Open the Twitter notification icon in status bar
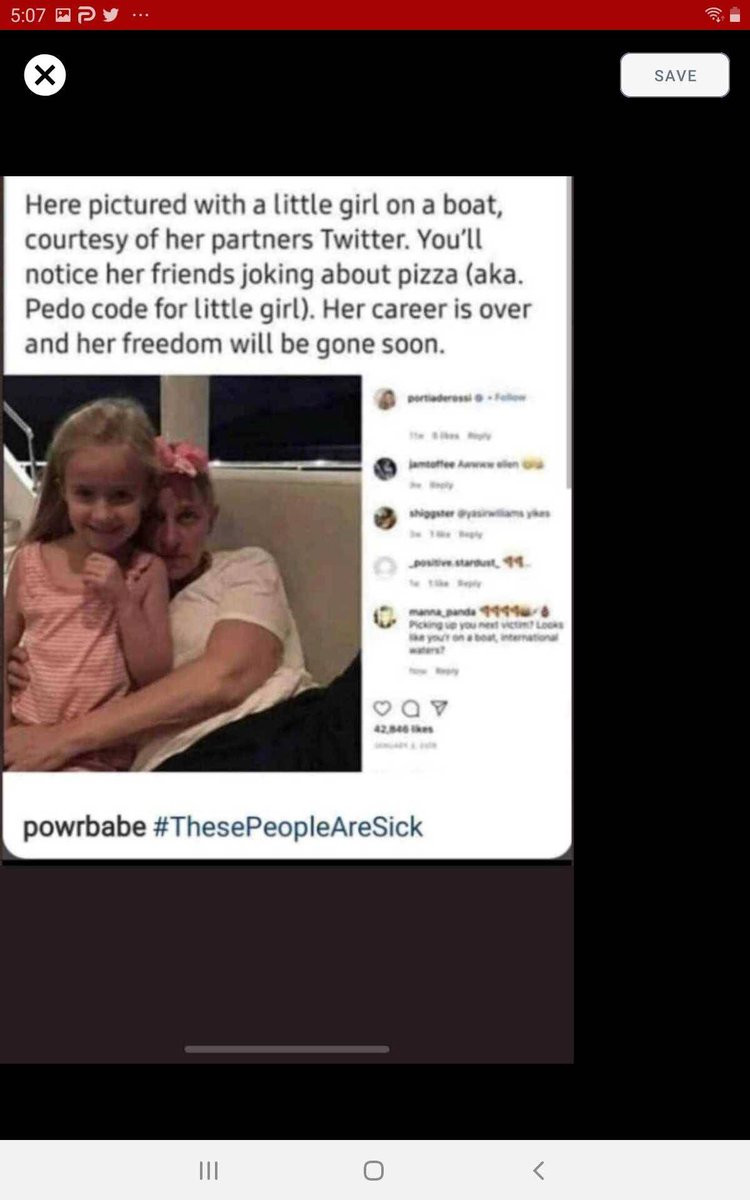This screenshot has width=750, height=1200. coord(111,14)
